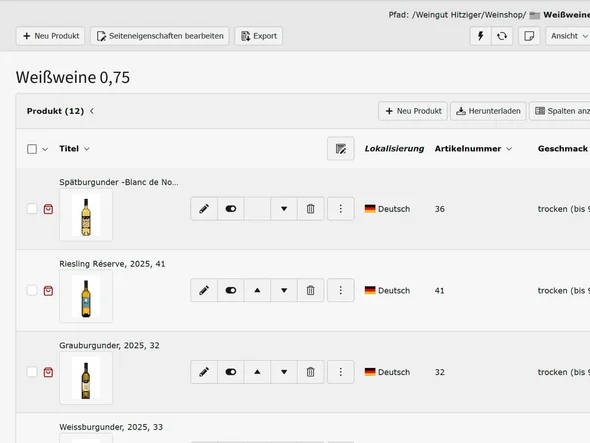The width and height of the screenshot is (590, 443).
Task: Click Artikelnummer value 36
Action: pyautogui.click(x=439, y=209)
